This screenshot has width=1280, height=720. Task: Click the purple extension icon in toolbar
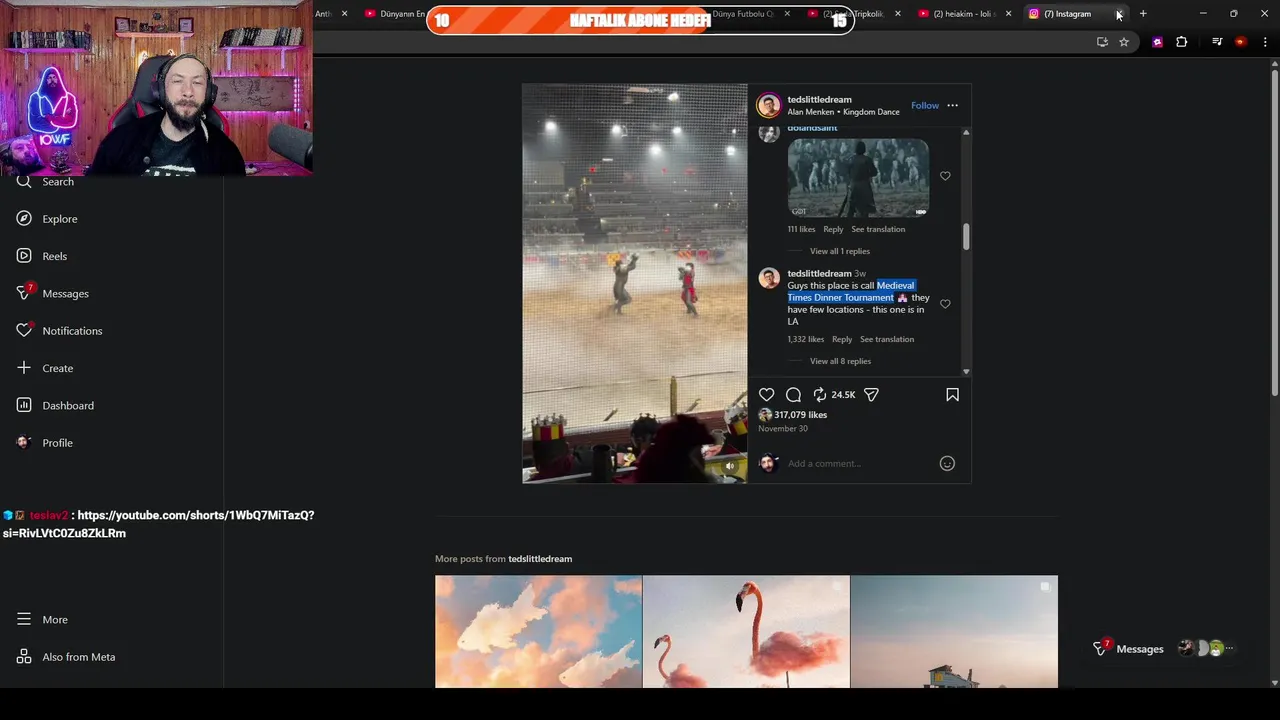click(x=1157, y=42)
